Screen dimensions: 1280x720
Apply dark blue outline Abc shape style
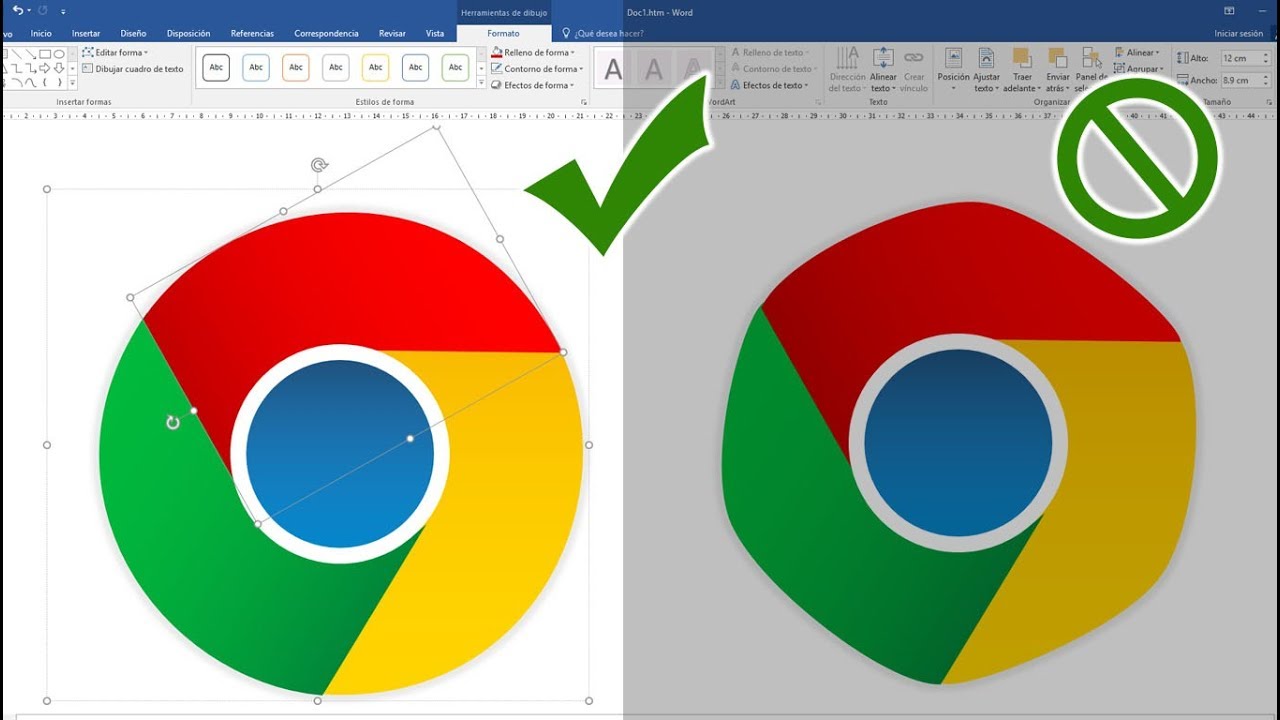tap(416, 67)
